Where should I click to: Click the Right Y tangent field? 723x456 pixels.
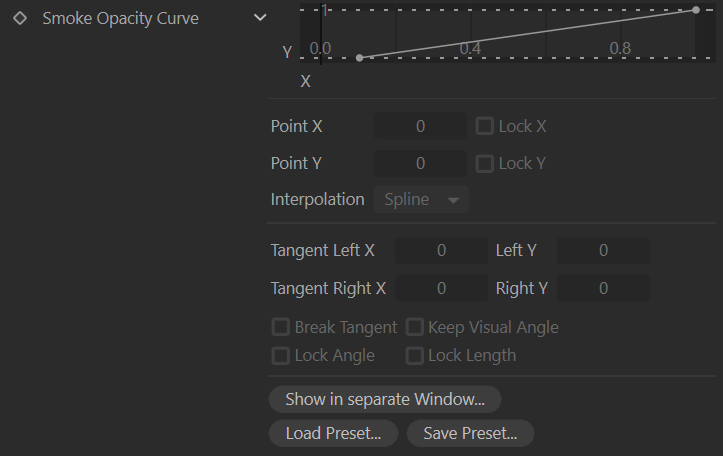[603, 288]
